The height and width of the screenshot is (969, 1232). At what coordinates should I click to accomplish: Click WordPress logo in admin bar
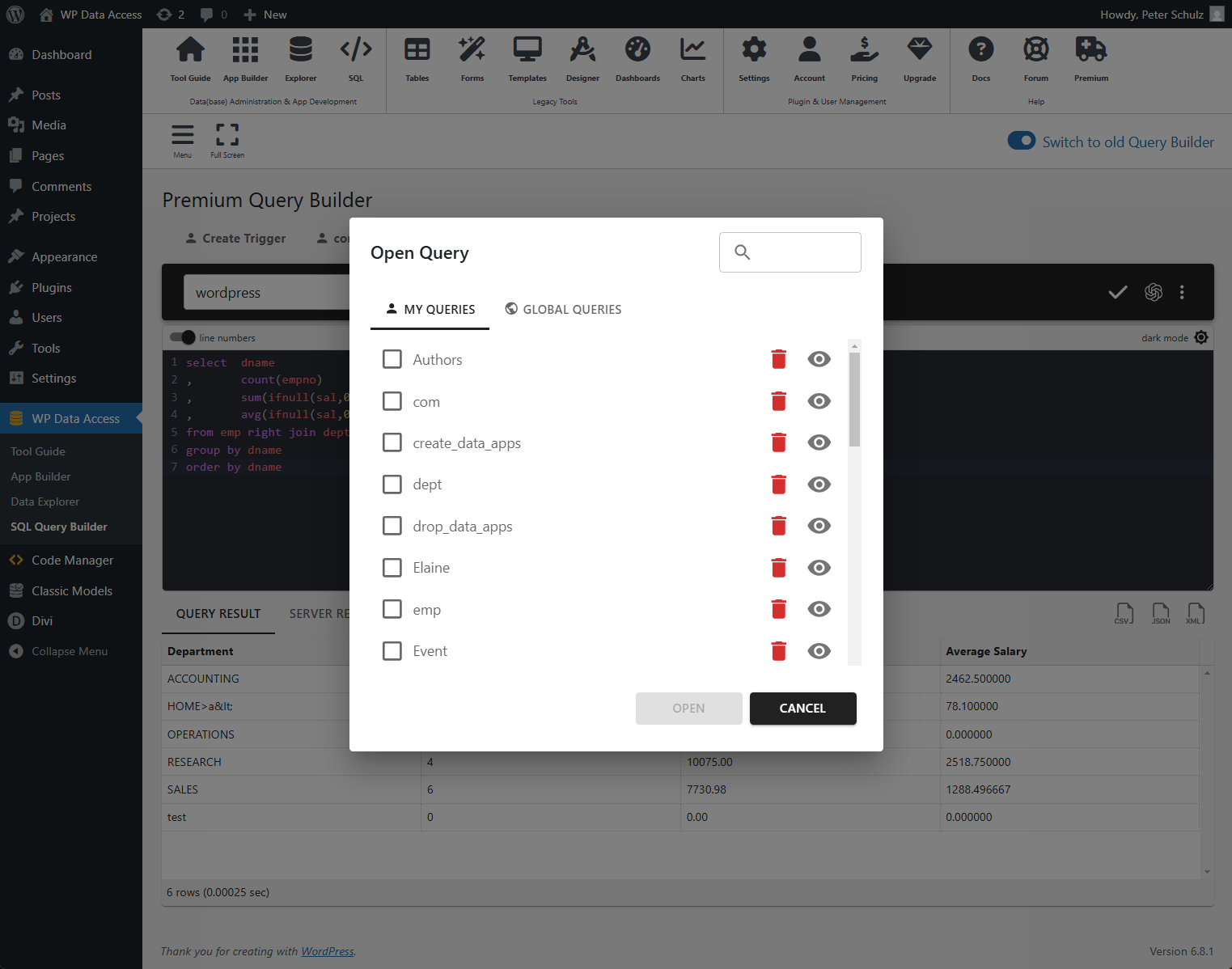point(15,15)
